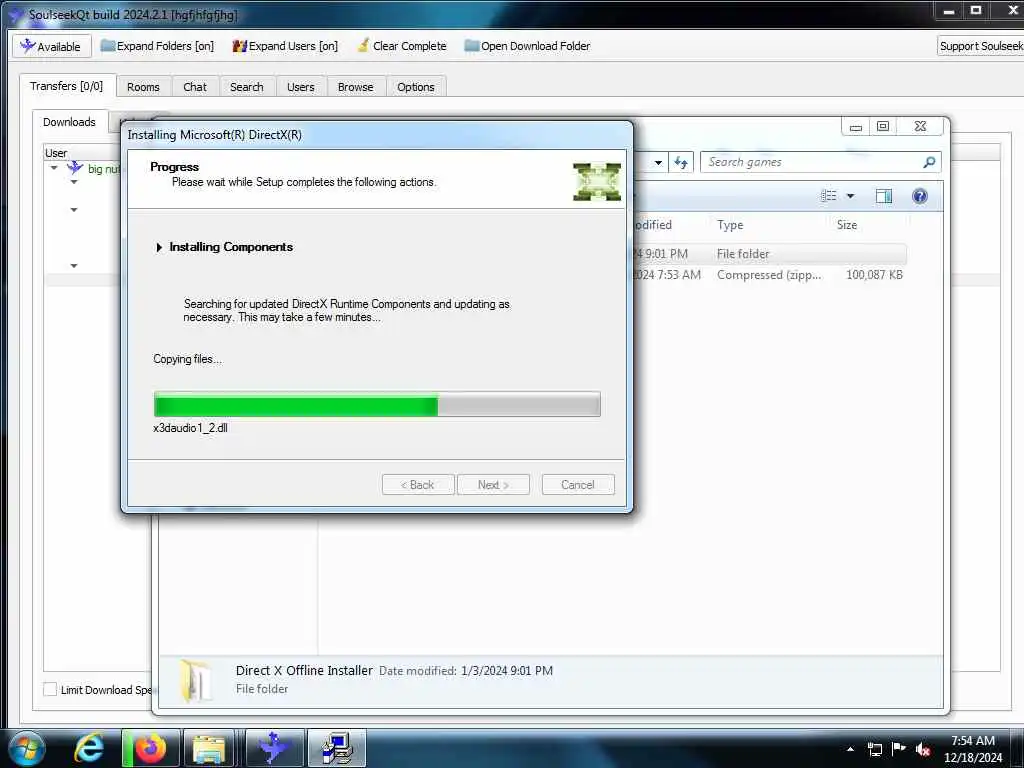This screenshot has height=768, width=1024.
Task: Click the 100,087 KB size cell
Action: (874, 275)
